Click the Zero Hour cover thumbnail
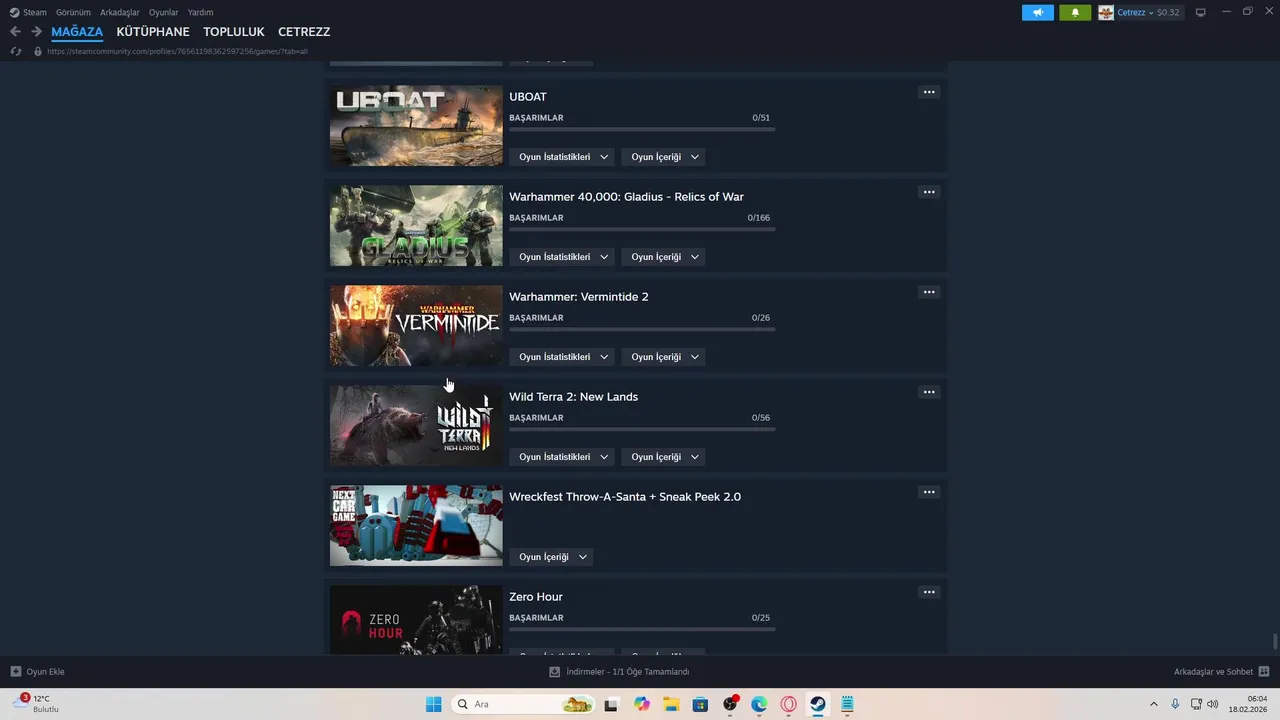 pos(416,620)
